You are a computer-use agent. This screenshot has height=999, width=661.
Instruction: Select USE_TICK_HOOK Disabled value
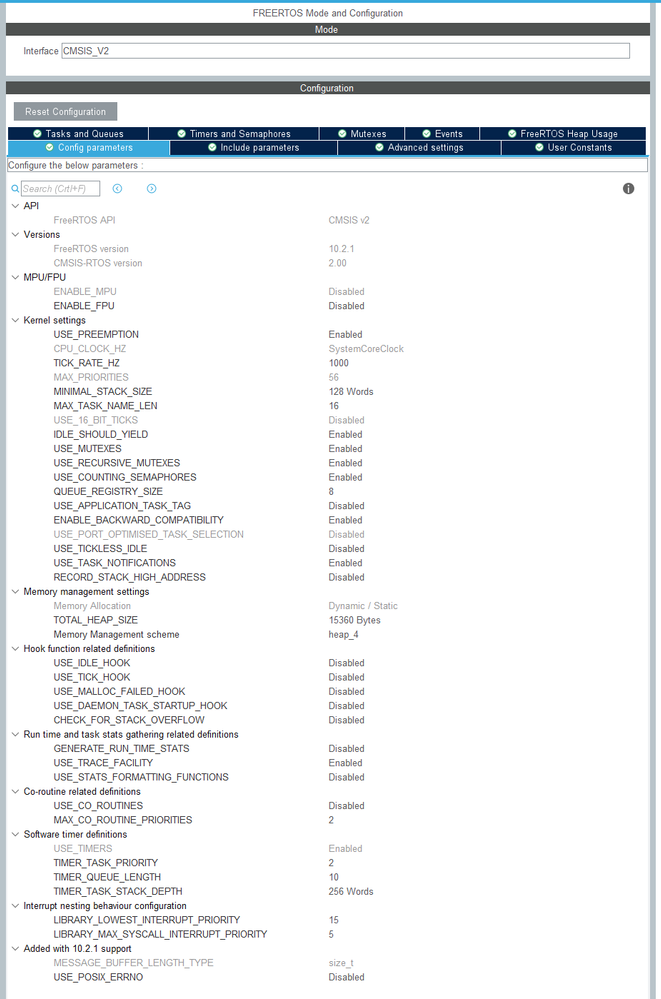click(x=346, y=677)
